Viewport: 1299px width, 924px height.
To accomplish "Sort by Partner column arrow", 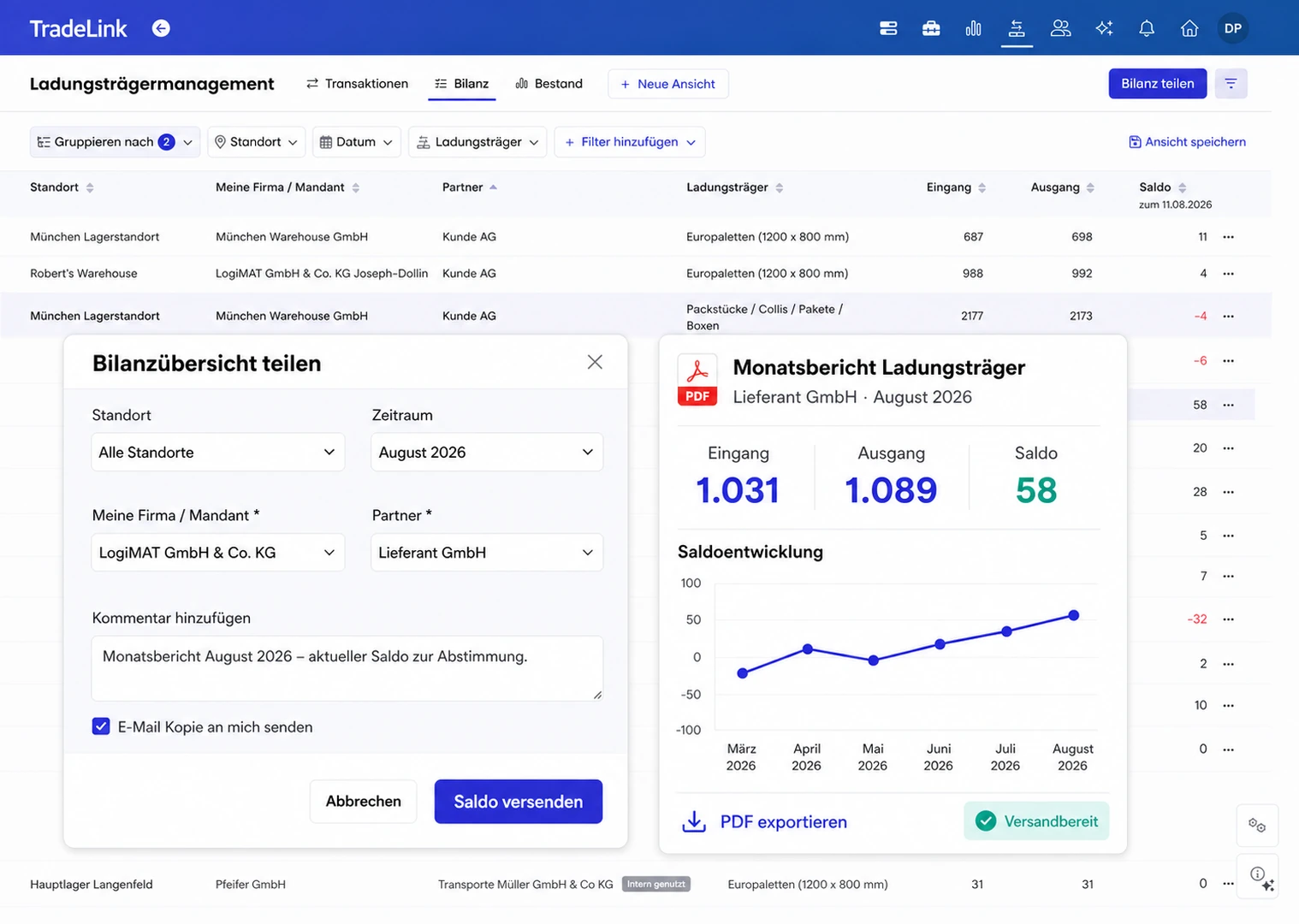I will point(493,187).
